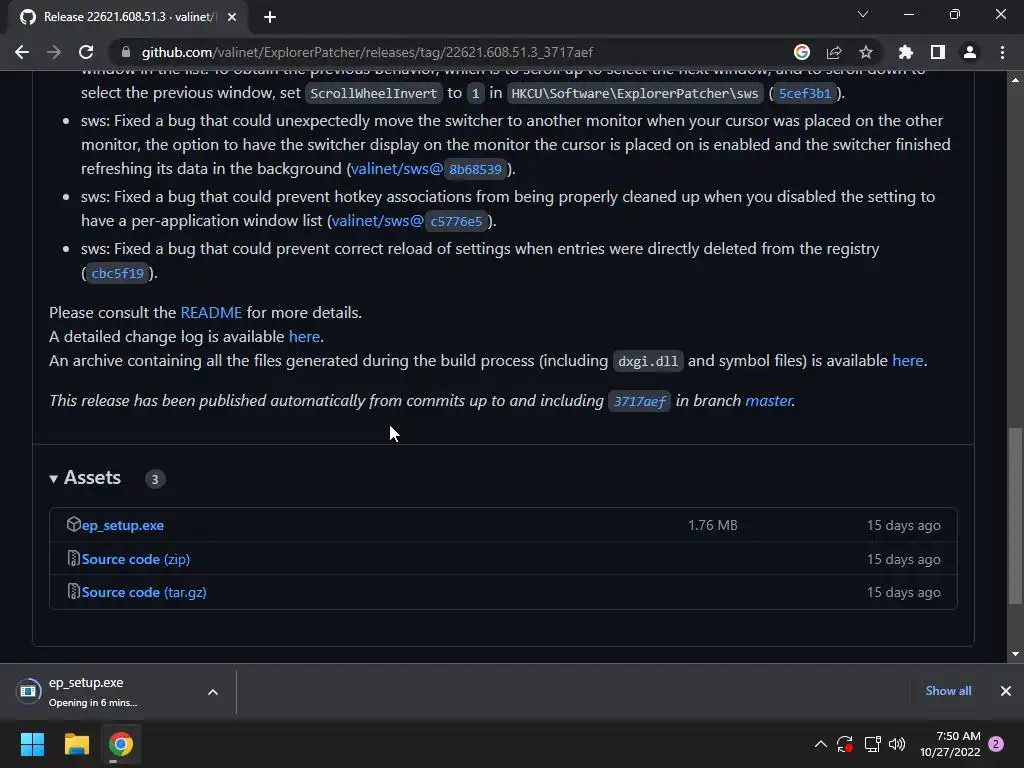The width and height of the screenshot is (1024, 768).
Task: Open the tab search dropdown arrow
Action: (863, 14)
